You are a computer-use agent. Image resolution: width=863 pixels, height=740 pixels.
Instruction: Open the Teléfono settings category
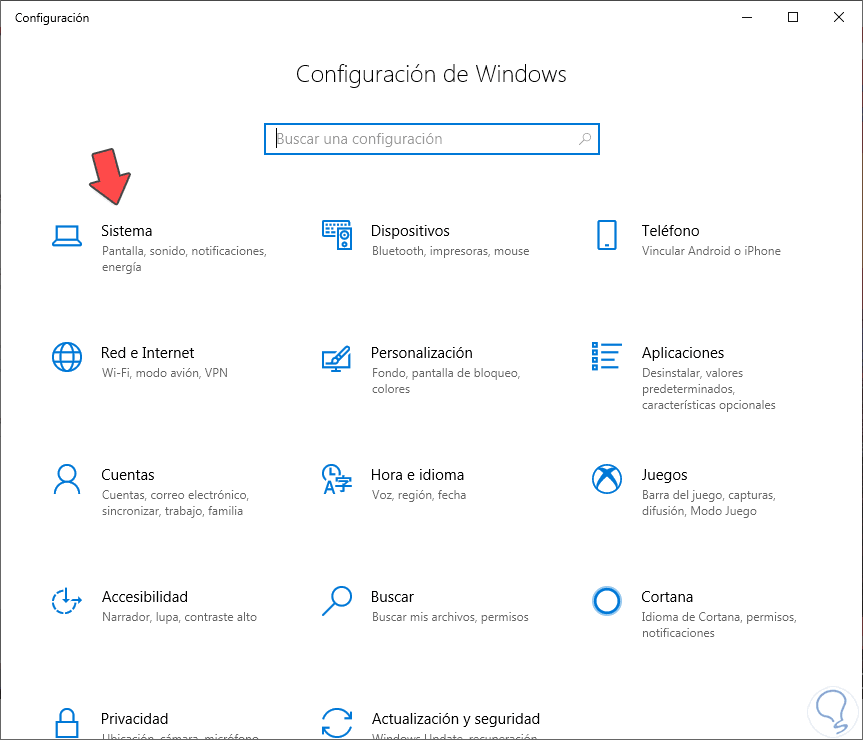tap(670, 231)
